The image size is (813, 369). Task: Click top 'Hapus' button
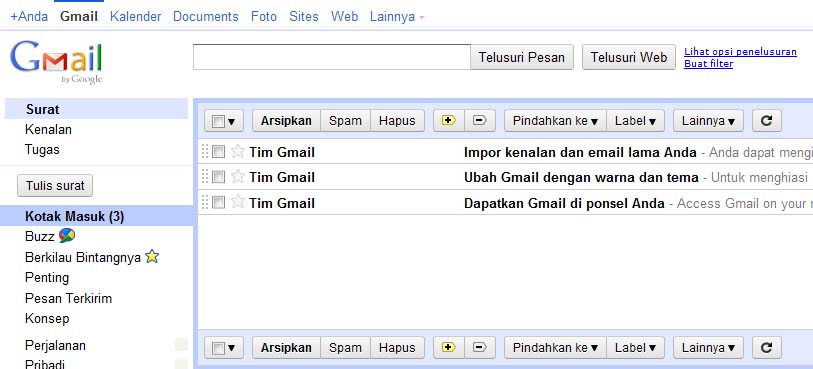pos(397,121)
